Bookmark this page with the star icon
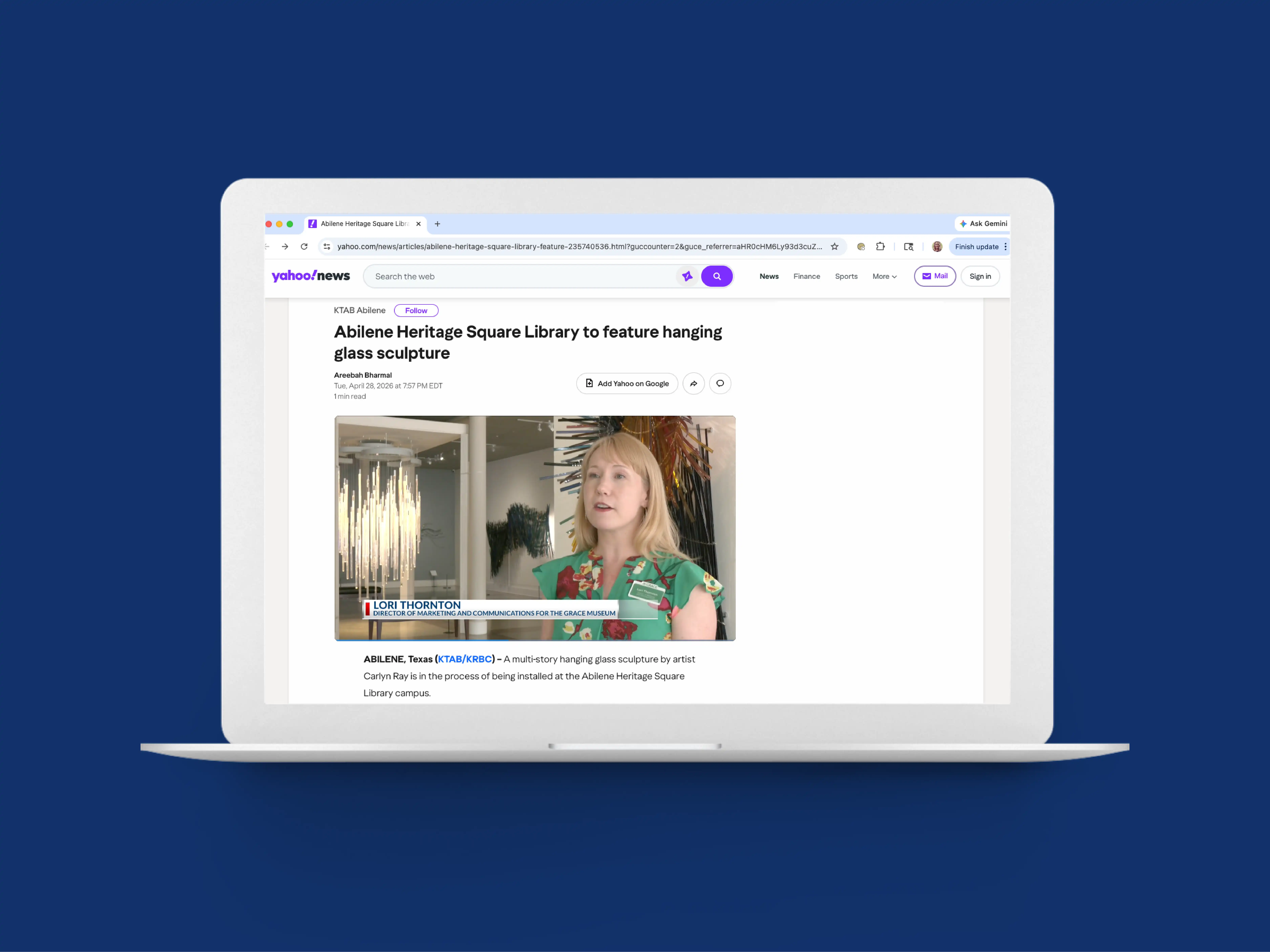Viewport: 1270px width, 952px height. click(835, 247)
